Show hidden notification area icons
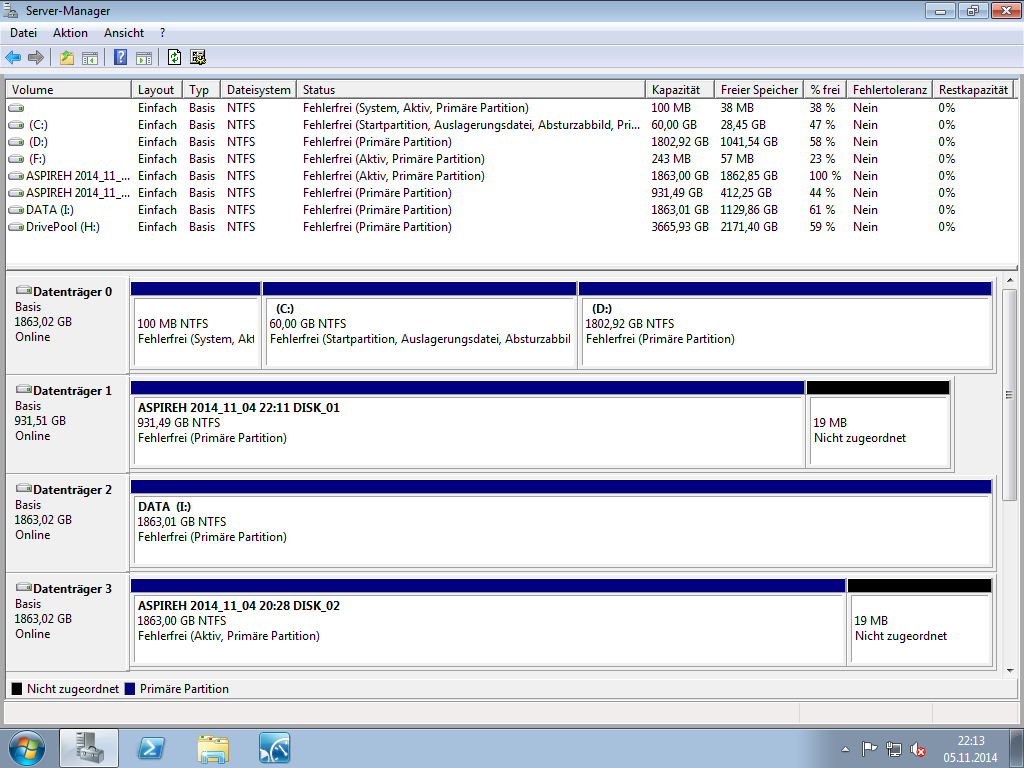The image size is (1024, 768). tap(845, 749)
